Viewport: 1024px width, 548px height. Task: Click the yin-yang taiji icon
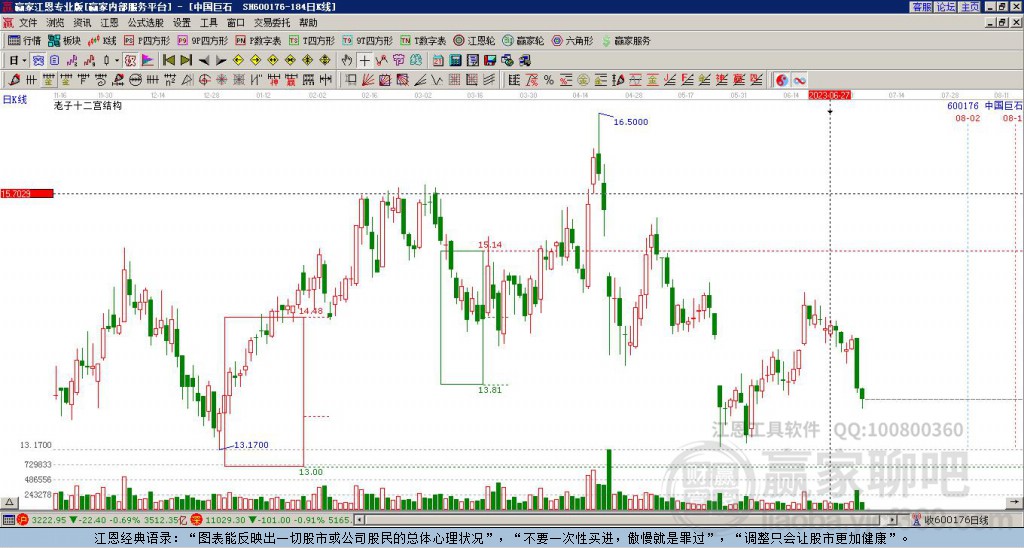[782, 80]
